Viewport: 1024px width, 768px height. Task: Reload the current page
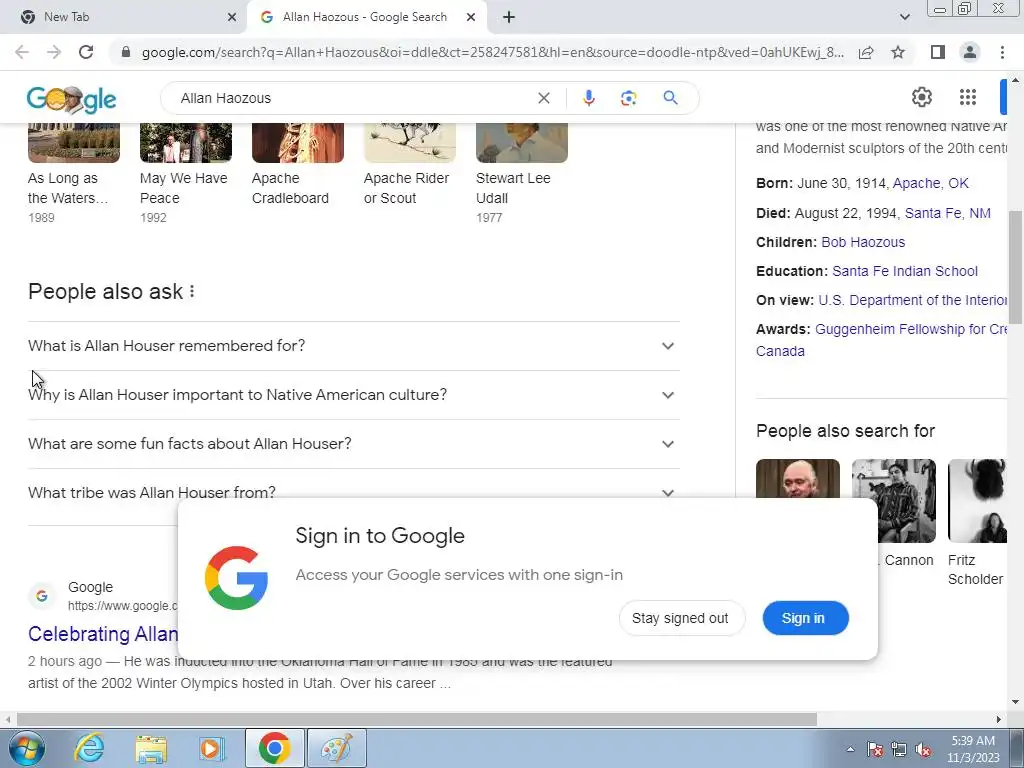tap(86, 52)
